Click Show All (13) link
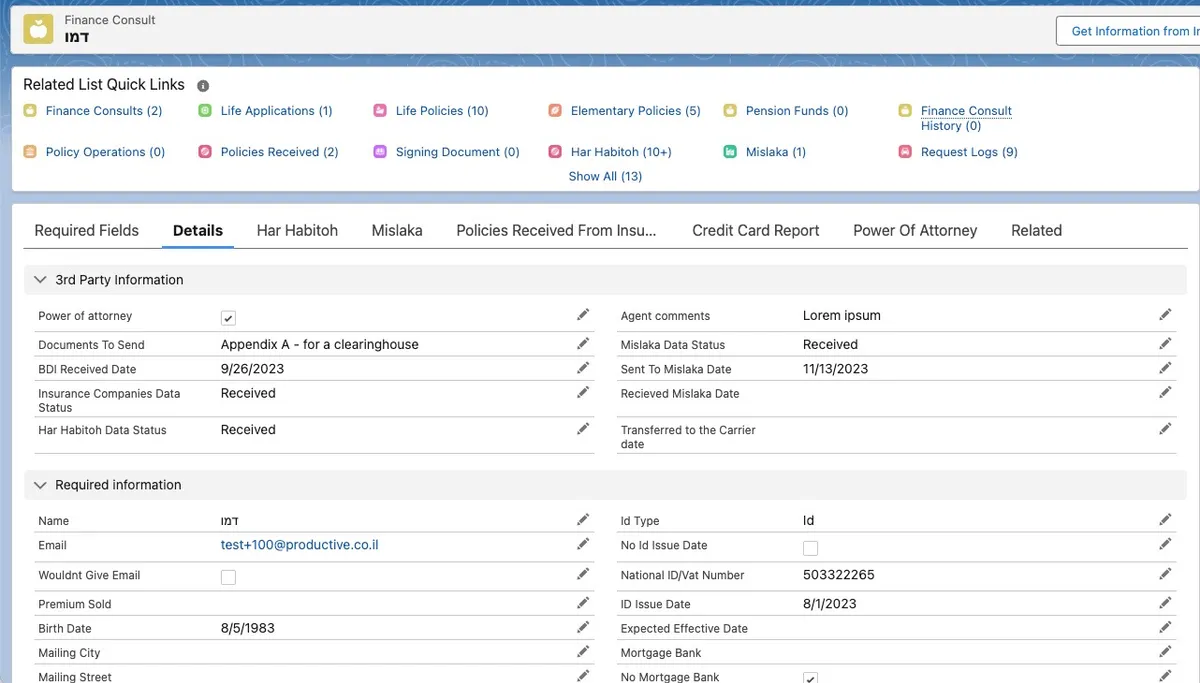Image resolution: width=1200 pixels, height=683 pixels. click(605, 176)
